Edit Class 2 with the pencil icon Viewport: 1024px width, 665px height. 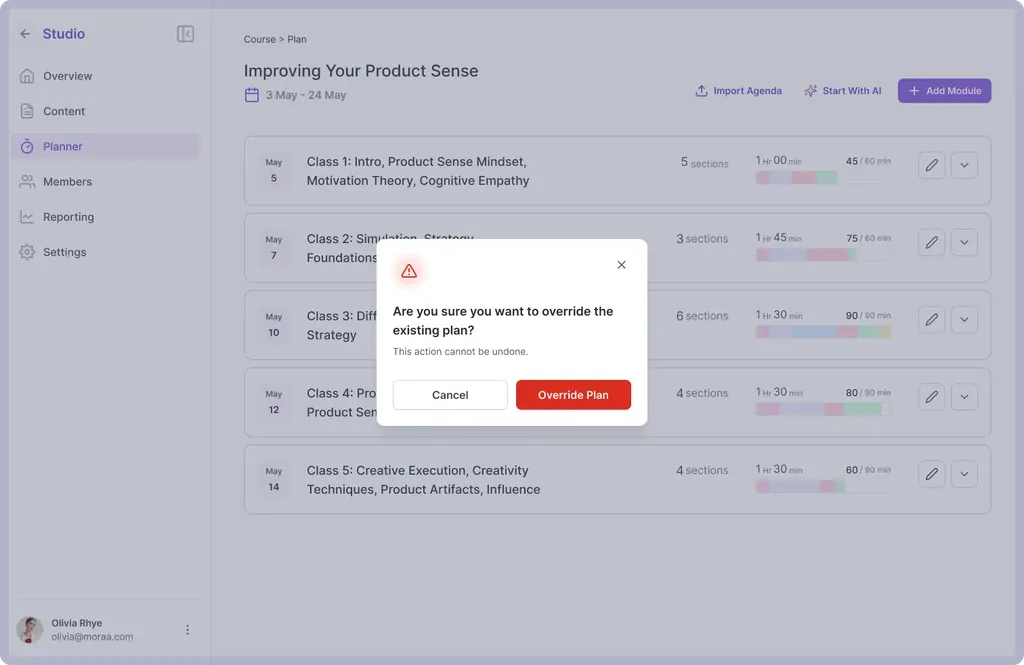(x=931, y=242)
